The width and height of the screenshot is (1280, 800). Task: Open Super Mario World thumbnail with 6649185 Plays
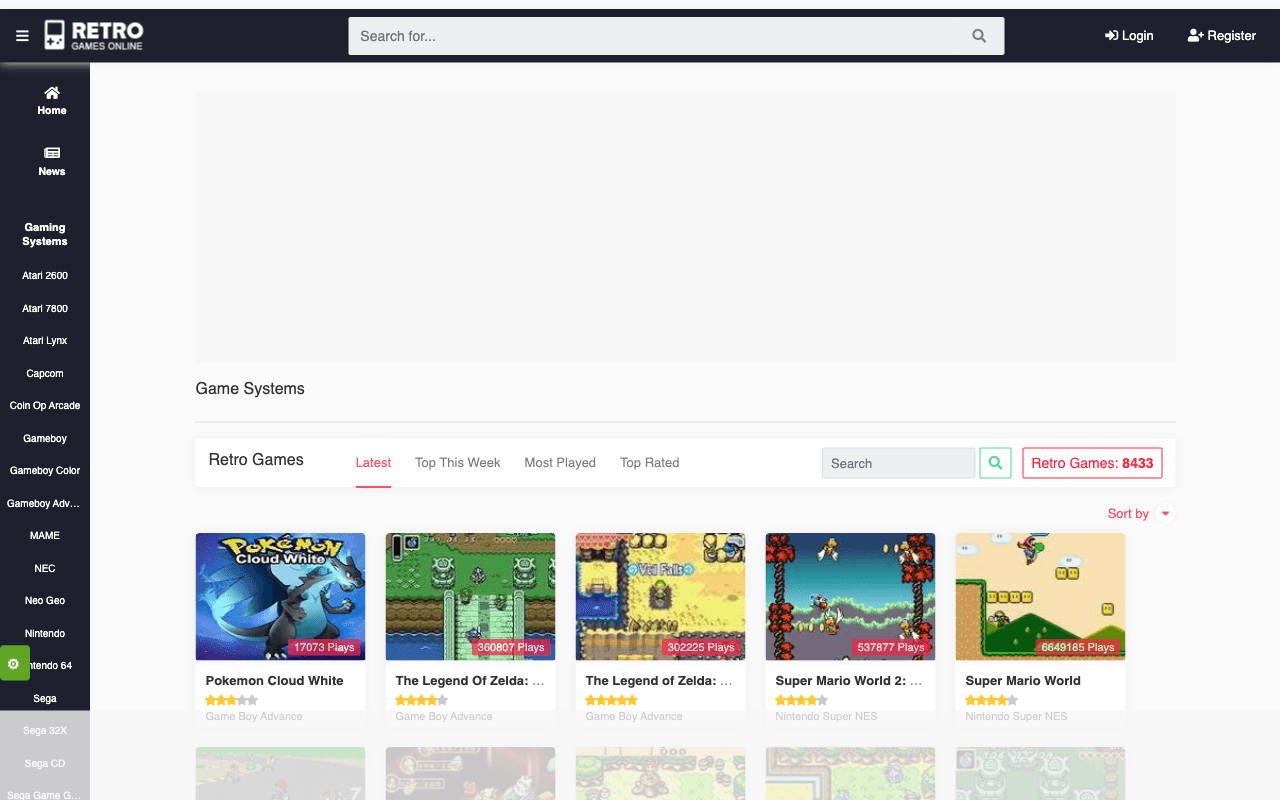1040,596
